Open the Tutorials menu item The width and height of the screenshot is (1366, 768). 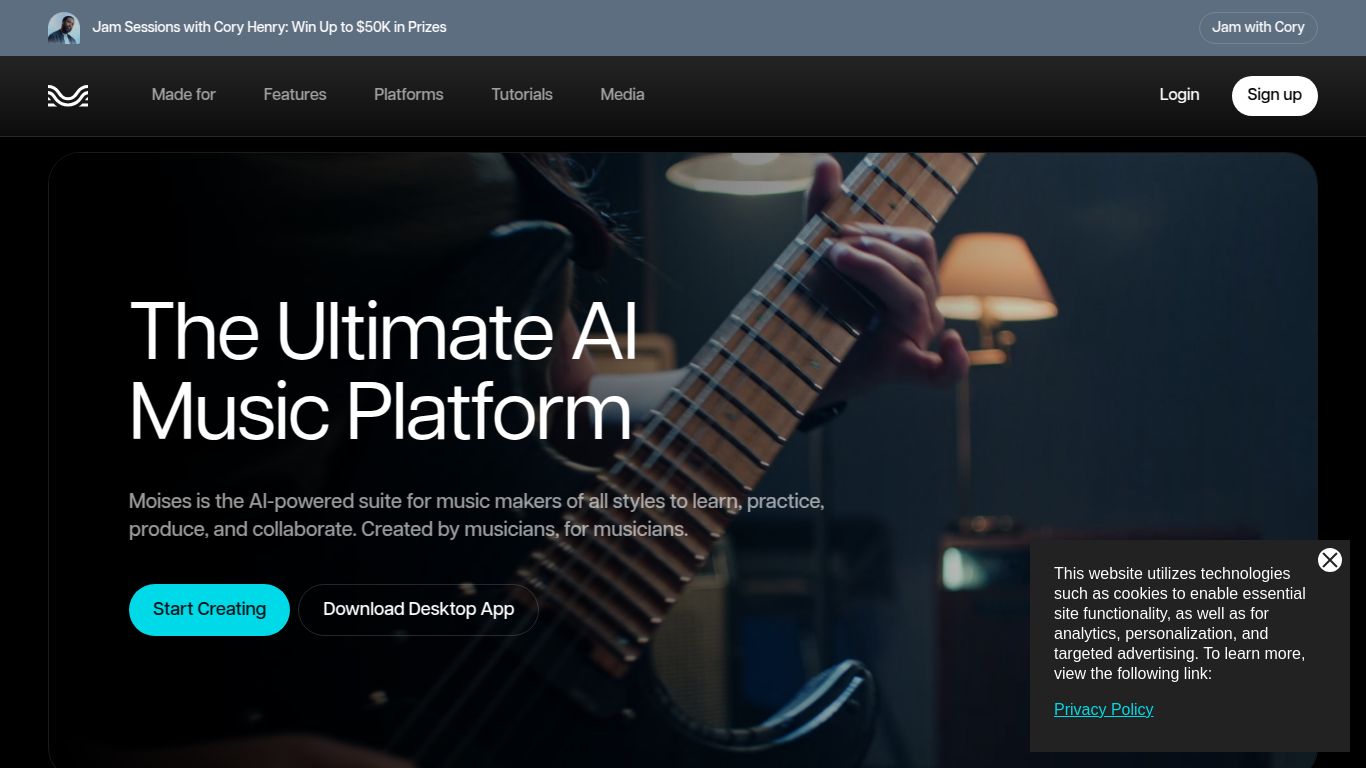[521, 94]
